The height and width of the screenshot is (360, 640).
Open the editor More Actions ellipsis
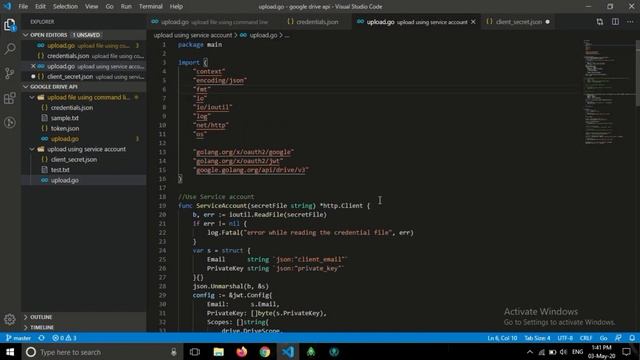tap(630, 22)
